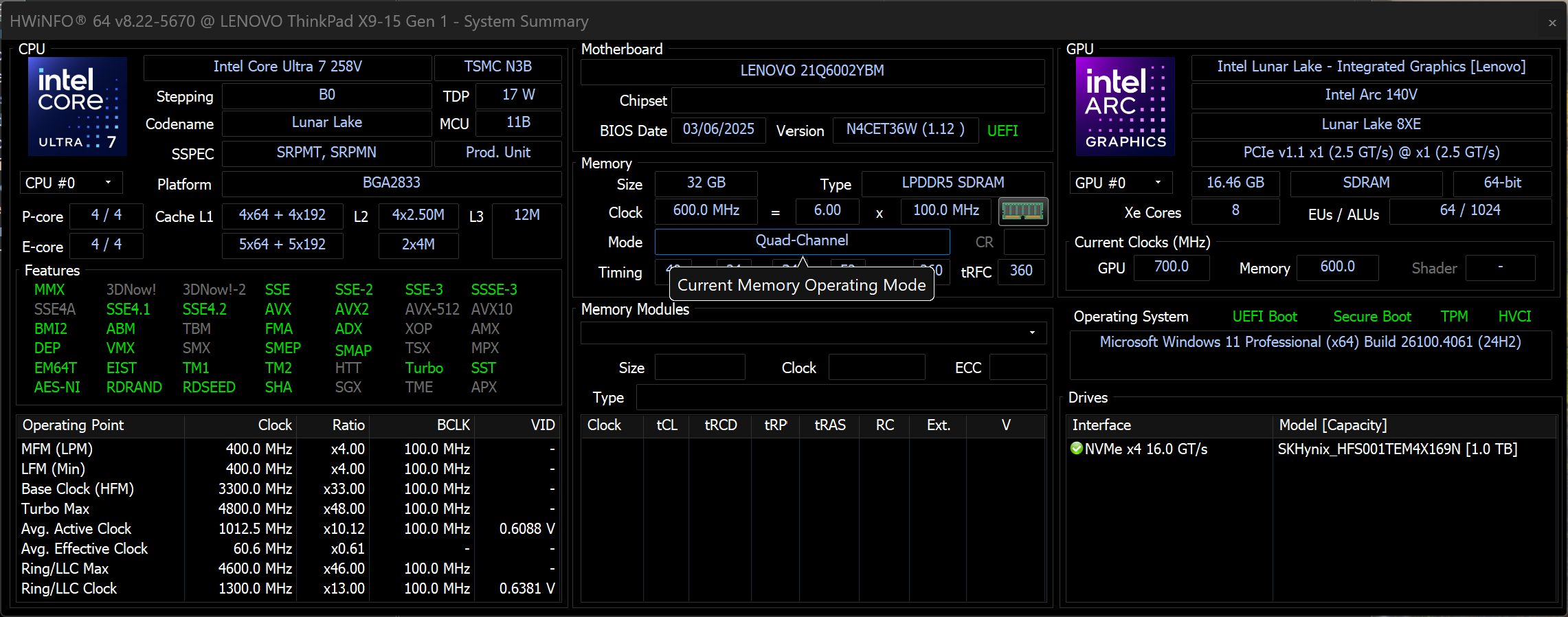Click the Intel Core Ultra 7 logo
1568x617 pixels.
78,106
